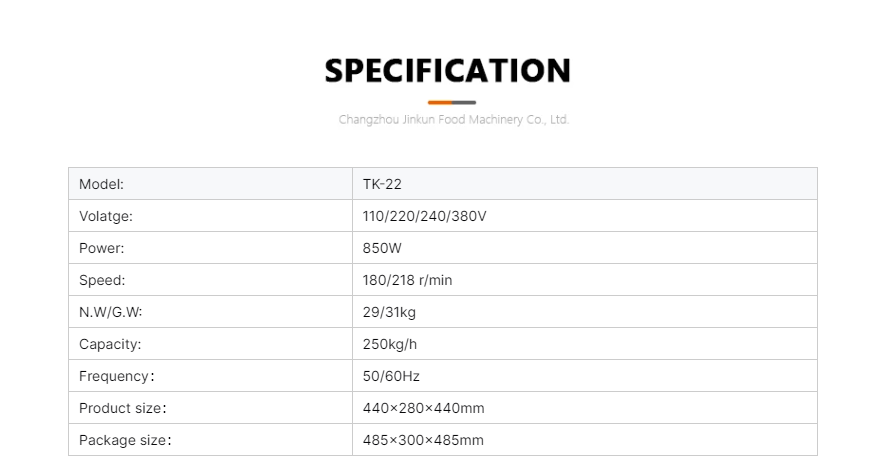Select the 29/31kg weight value

(389, 312)
